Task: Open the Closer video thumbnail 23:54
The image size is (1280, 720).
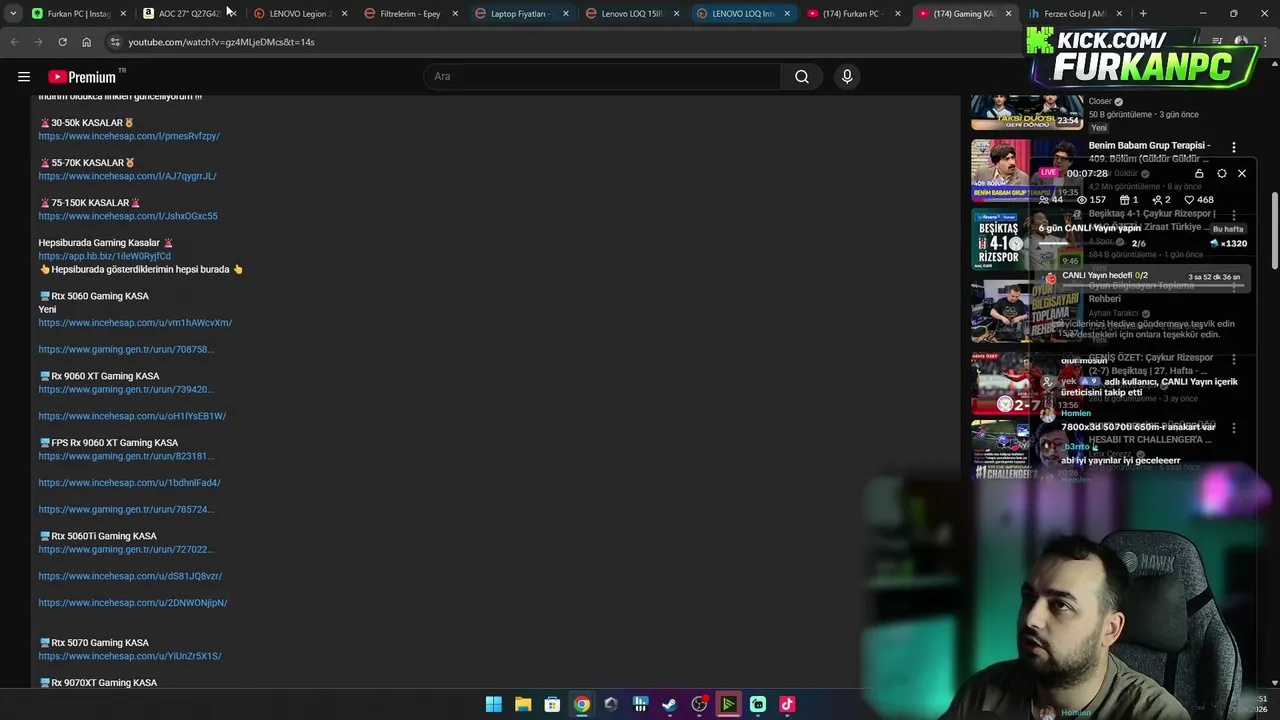Action: [x=1027, y=112]
